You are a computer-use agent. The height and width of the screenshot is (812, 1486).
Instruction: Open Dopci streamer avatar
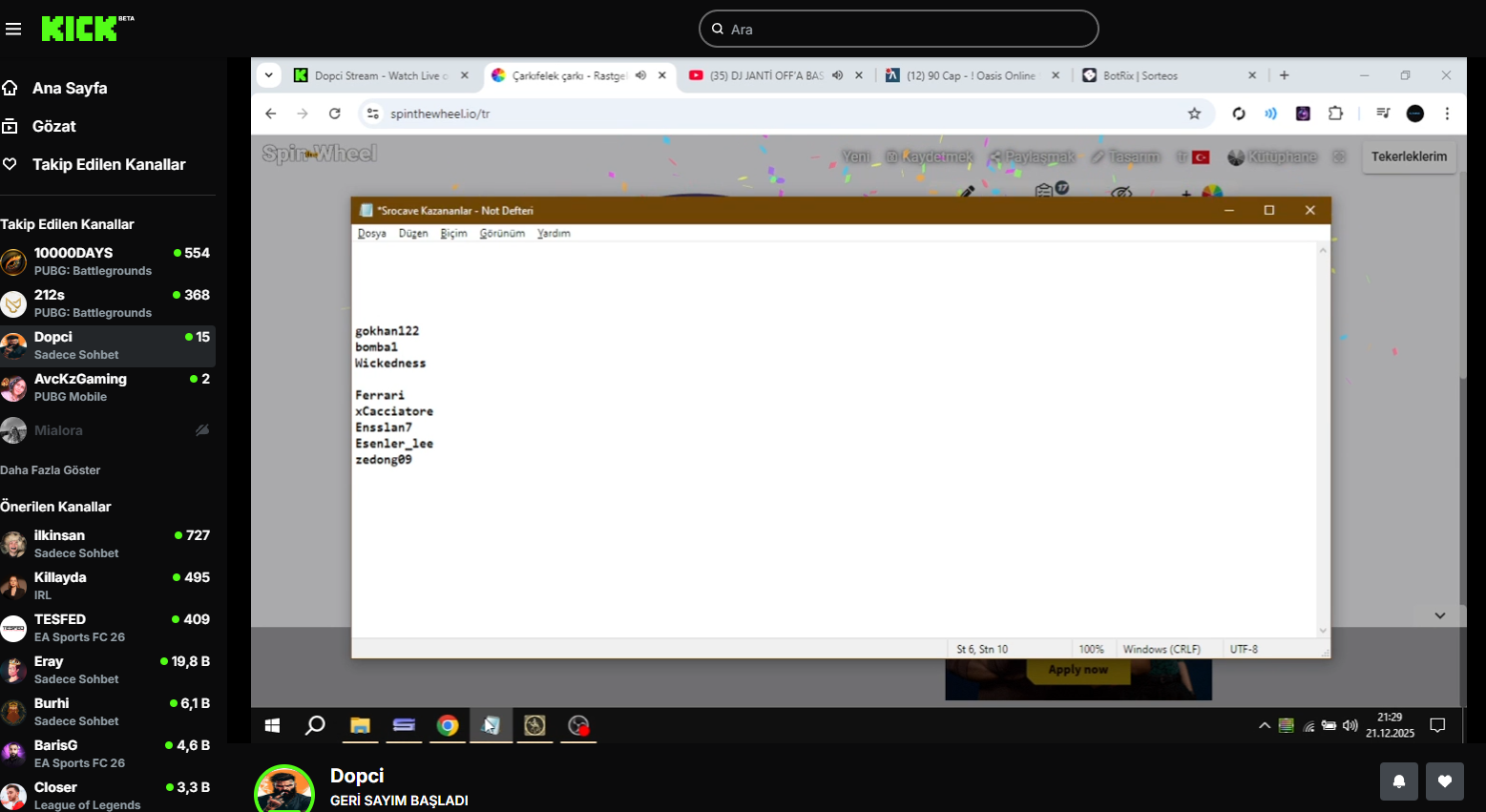284,790
